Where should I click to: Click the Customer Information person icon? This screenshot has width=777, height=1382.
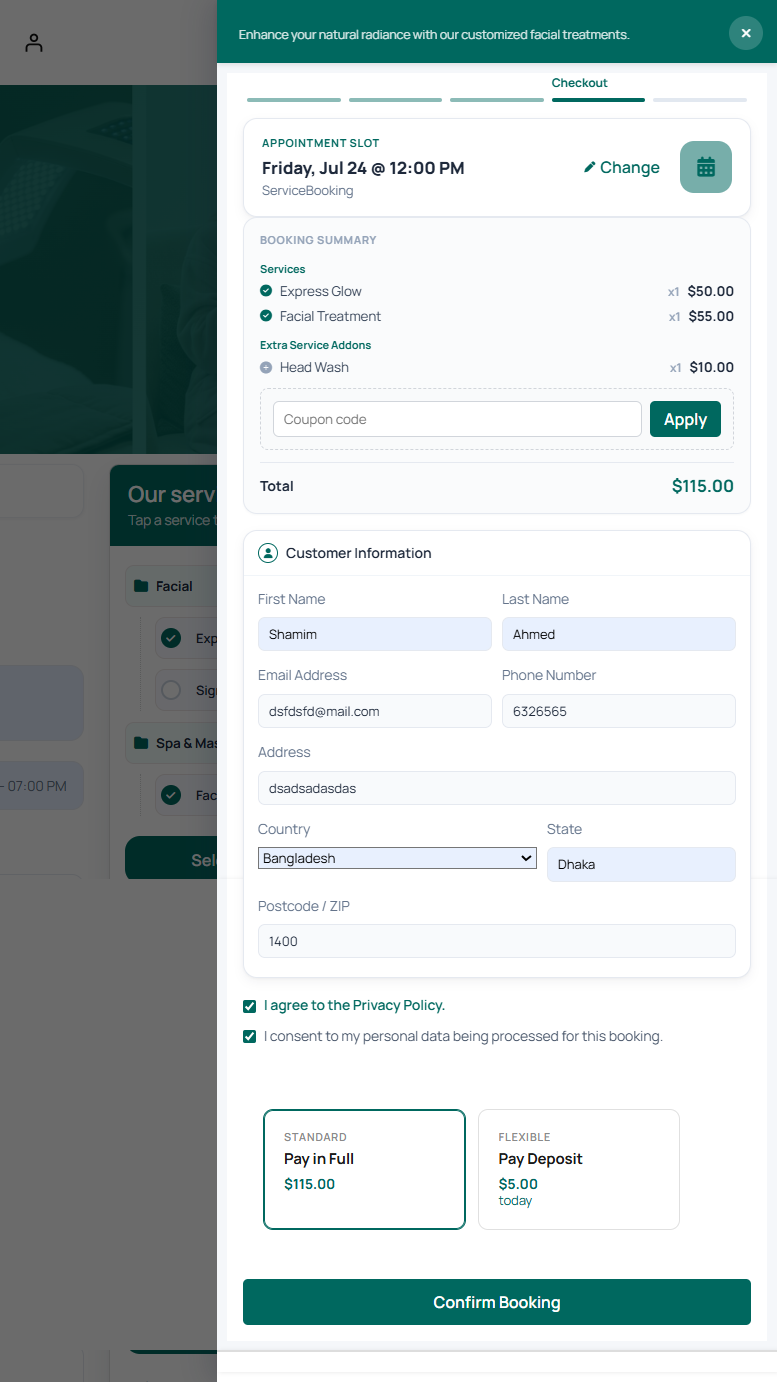tap(268, 553)
